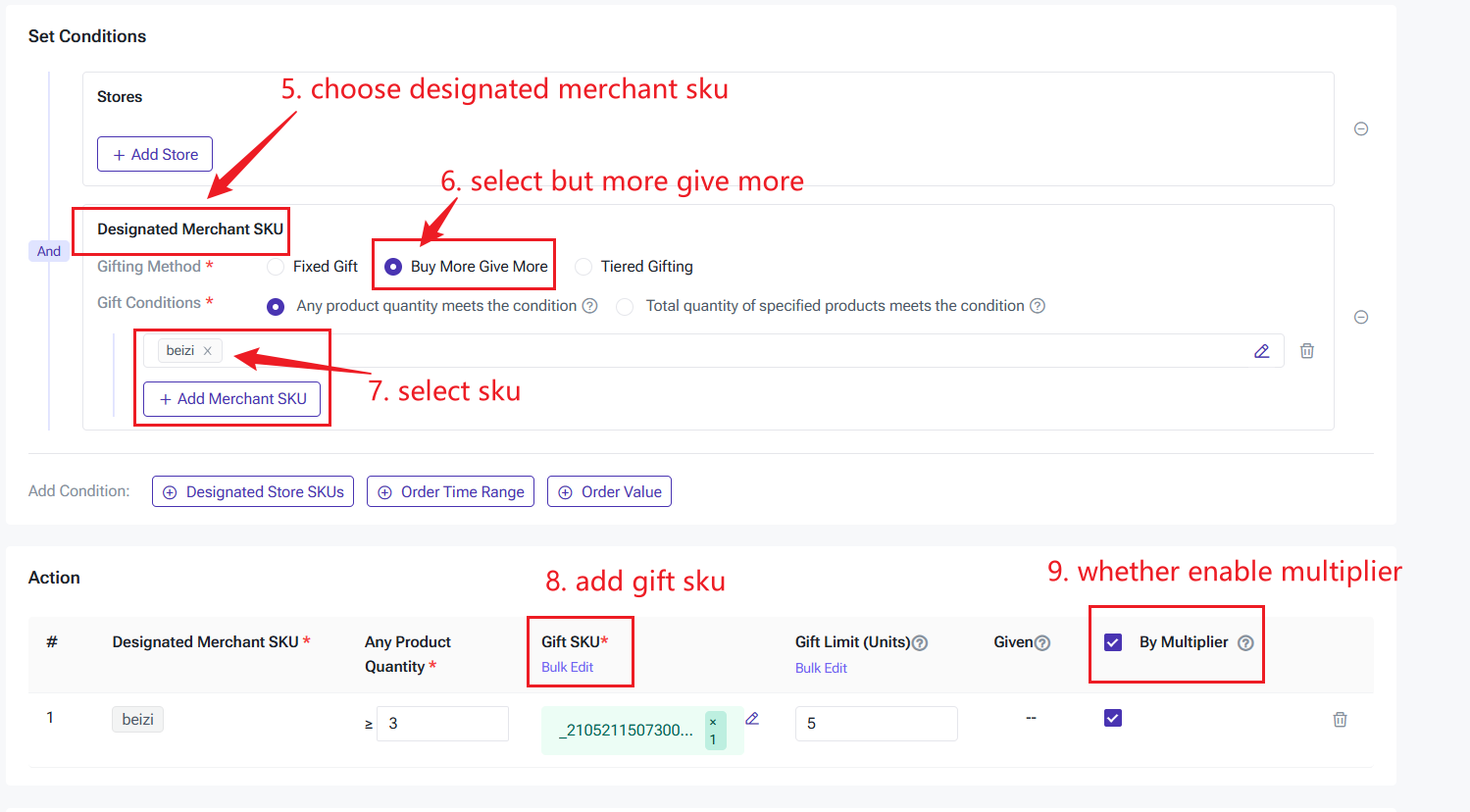1470x812 pixels.
Task: Select the Tiered Gifting radio option
Action: 584,267
